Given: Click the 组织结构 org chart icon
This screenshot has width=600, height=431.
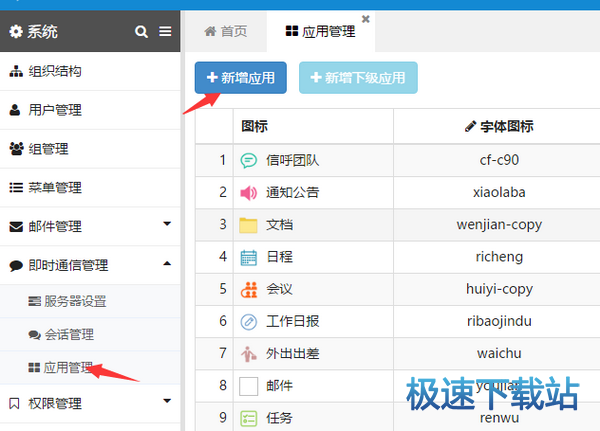Looking at the screenshot, I should [16, 71].
